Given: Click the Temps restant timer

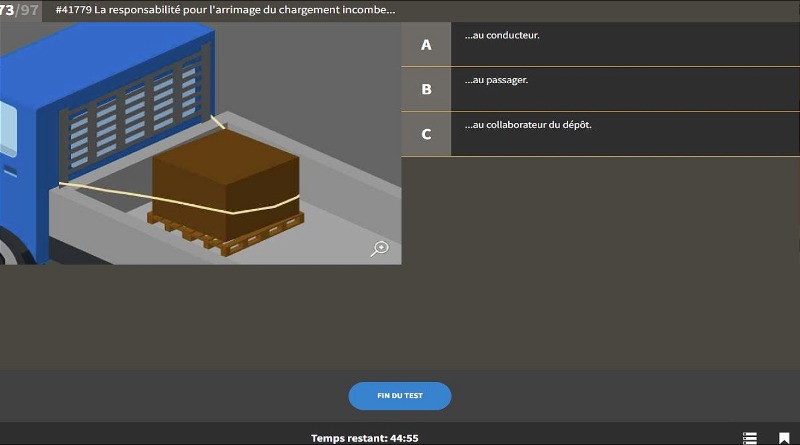Looking at the screenshot, I should pyautogui.click(x=364, y=438).
